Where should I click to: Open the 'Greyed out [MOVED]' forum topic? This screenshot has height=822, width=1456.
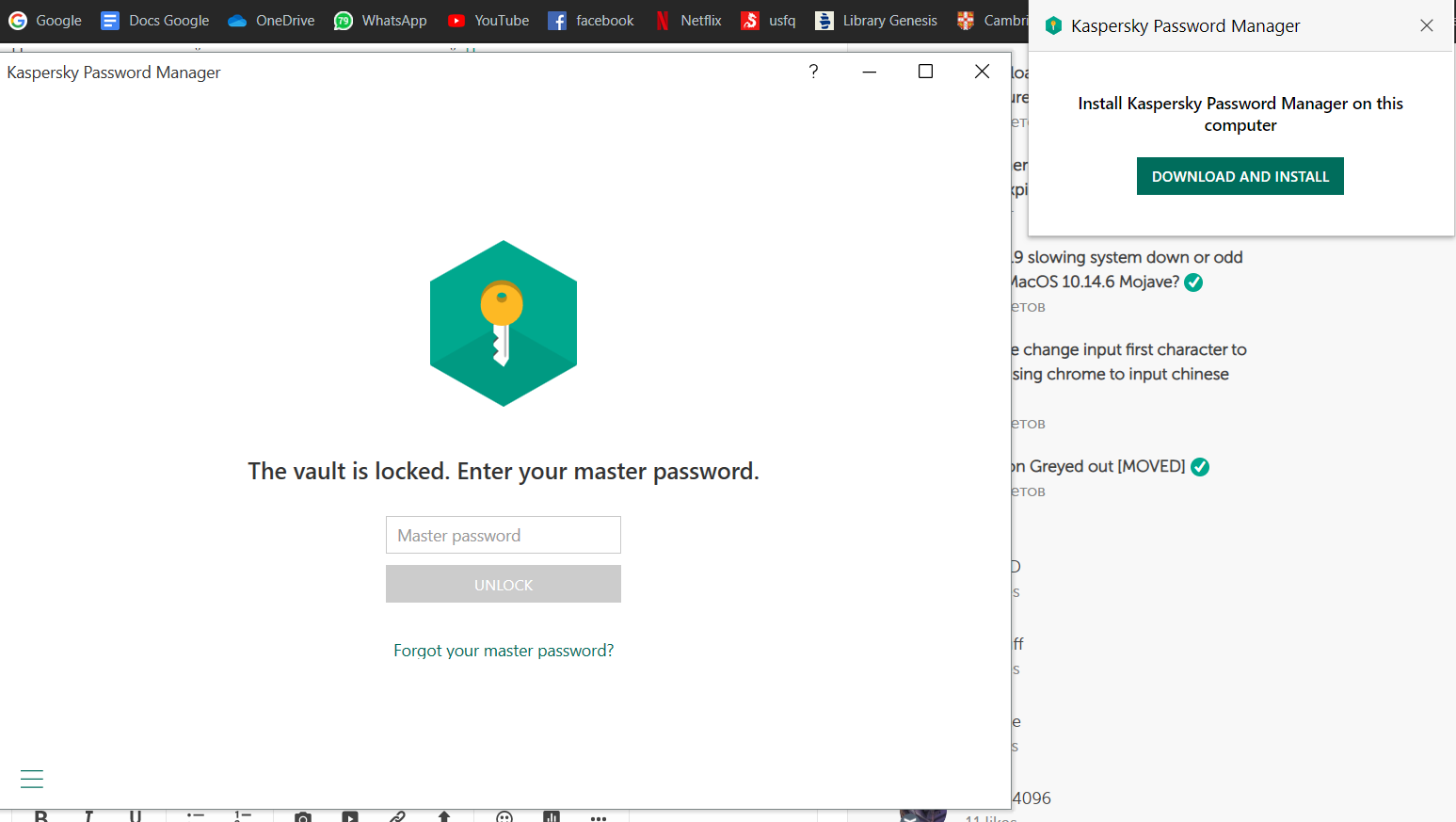pos(1099,466)
